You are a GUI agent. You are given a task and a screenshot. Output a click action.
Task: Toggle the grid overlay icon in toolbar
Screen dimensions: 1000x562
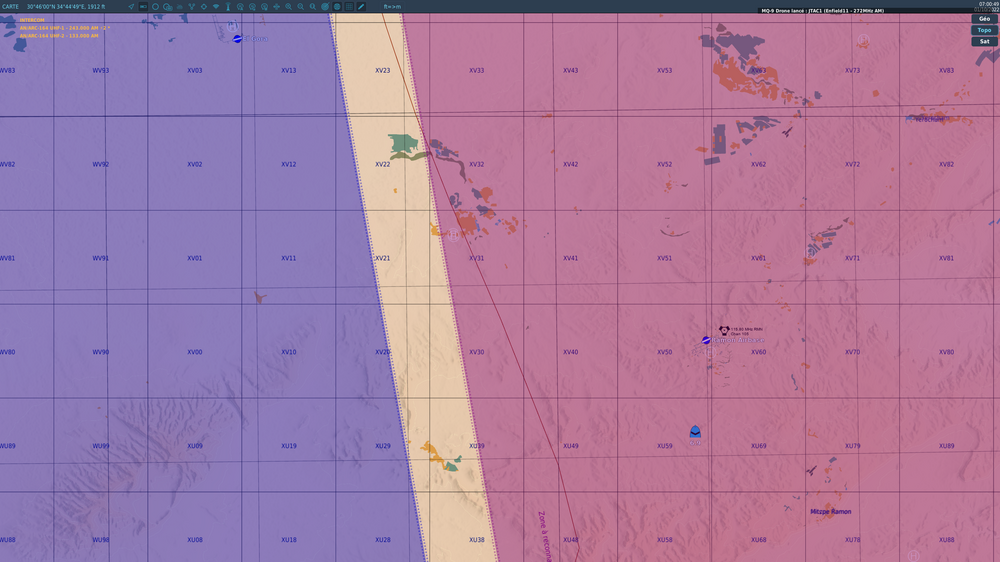tap(349, 6)
